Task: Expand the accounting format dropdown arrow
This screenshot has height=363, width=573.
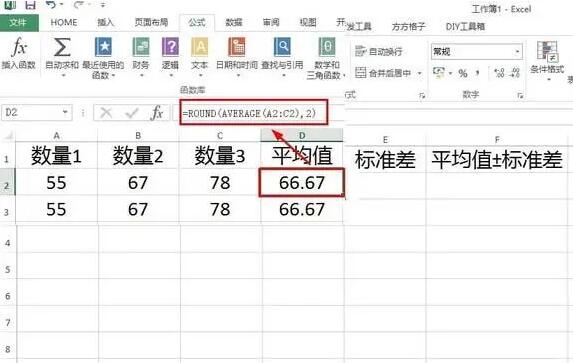Action: click(x=450, y=73)
